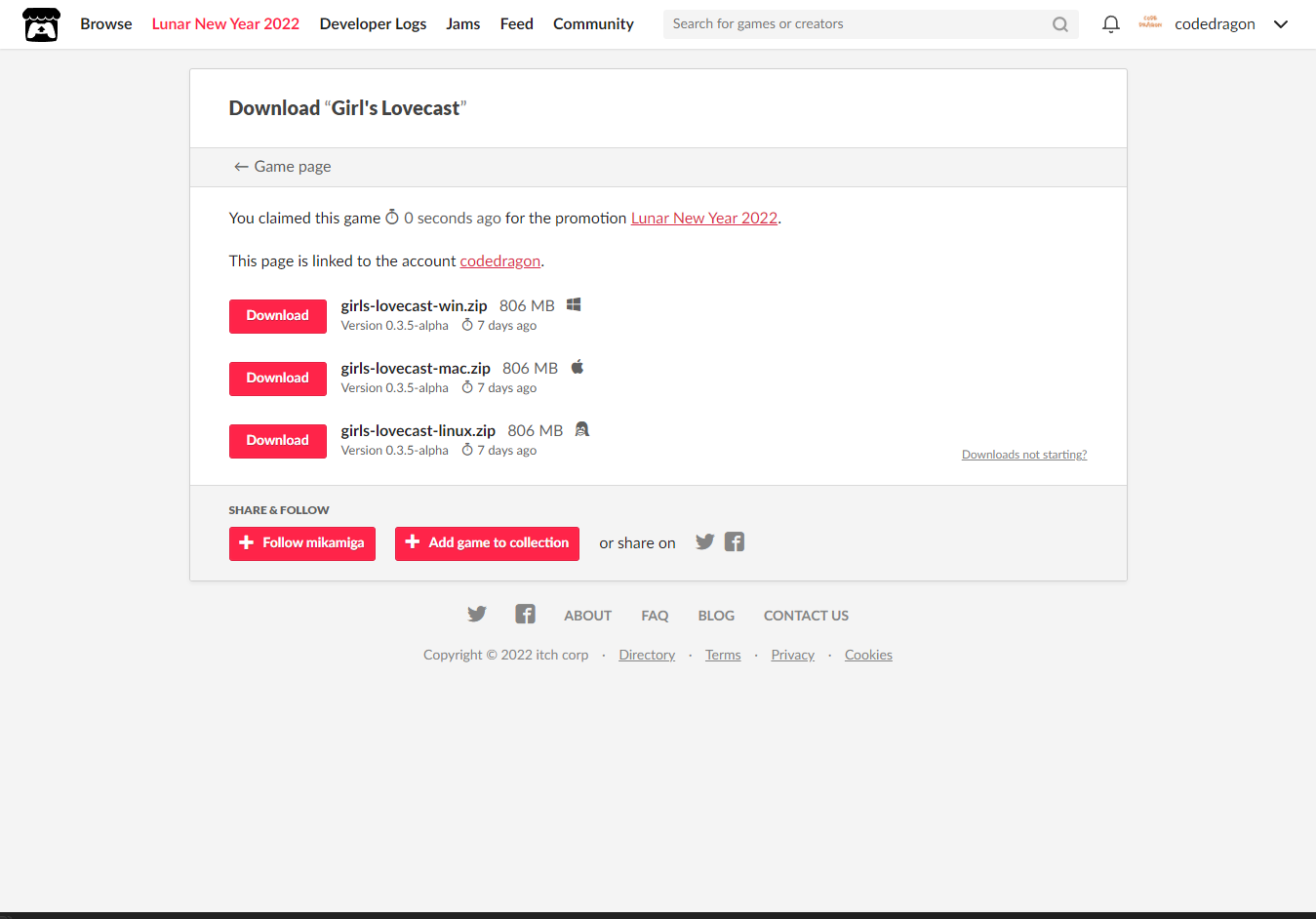Open the Directory footer link
The image size is (1316, 919).
pyautogui.click(x=647, y=655)
